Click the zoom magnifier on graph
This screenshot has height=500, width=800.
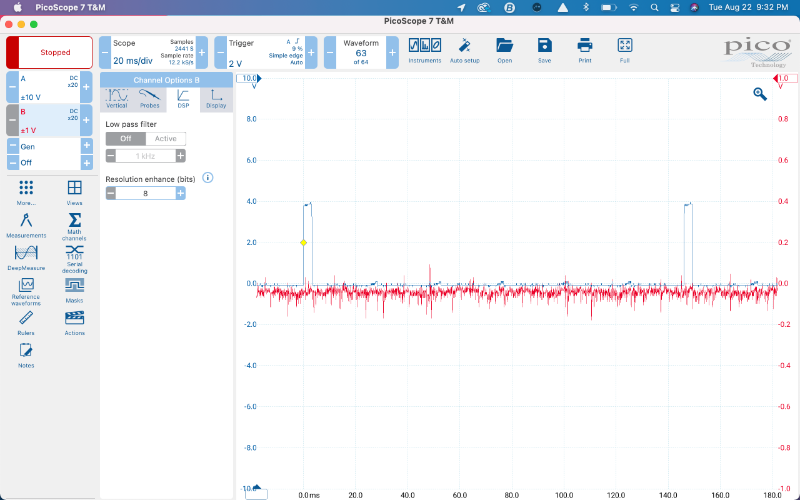[x=760, y=94]
